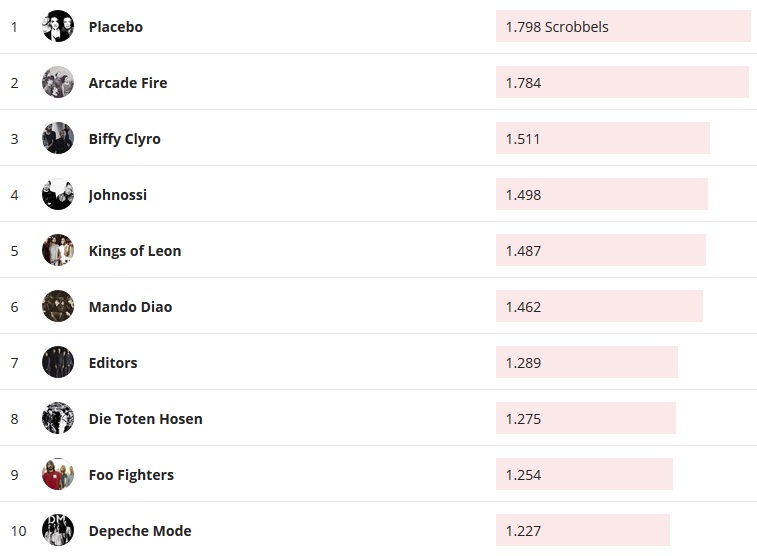Click Placebo's round artist avatar

pos(58,27)
